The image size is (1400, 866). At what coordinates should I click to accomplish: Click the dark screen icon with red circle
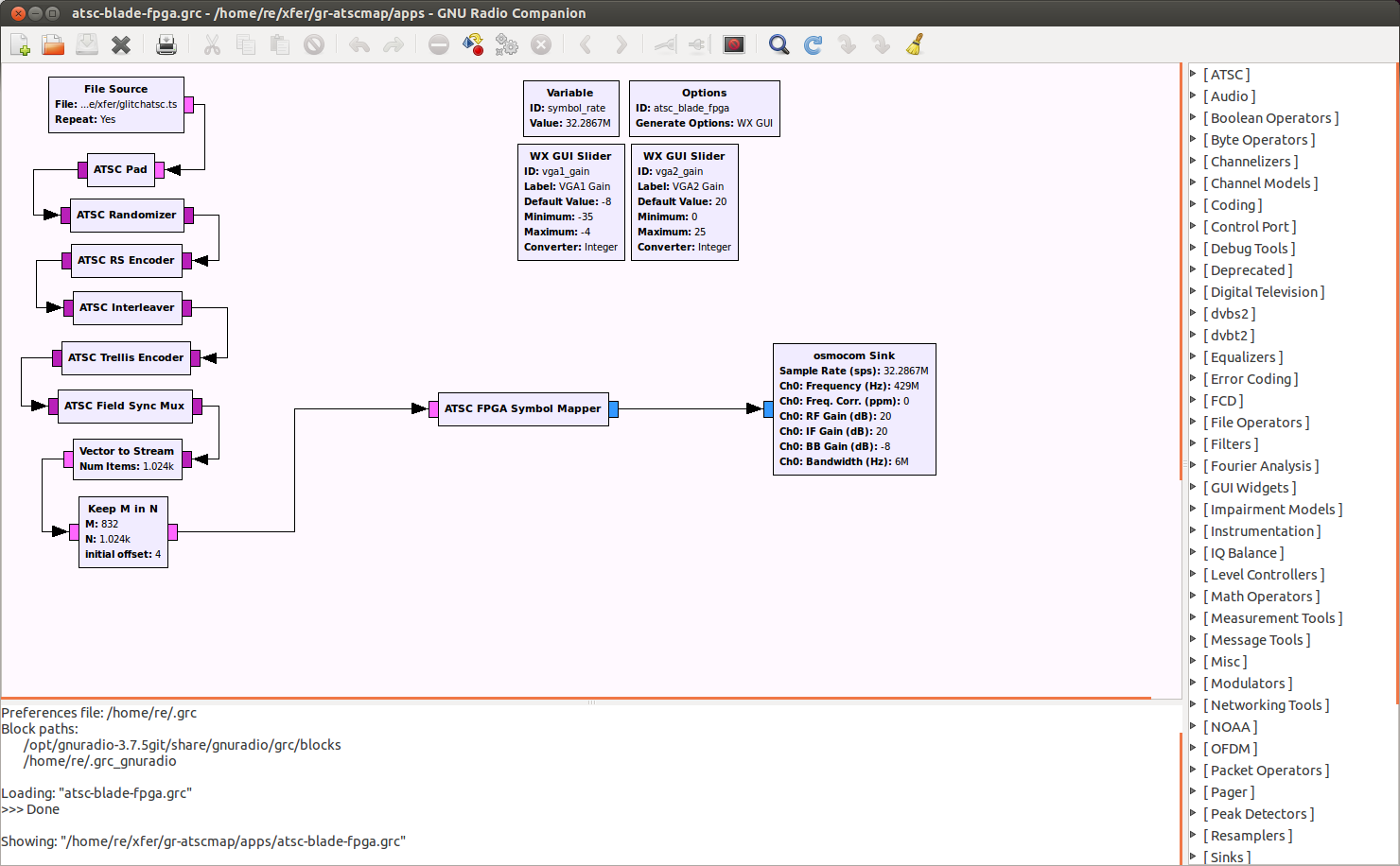click(734, 44)
